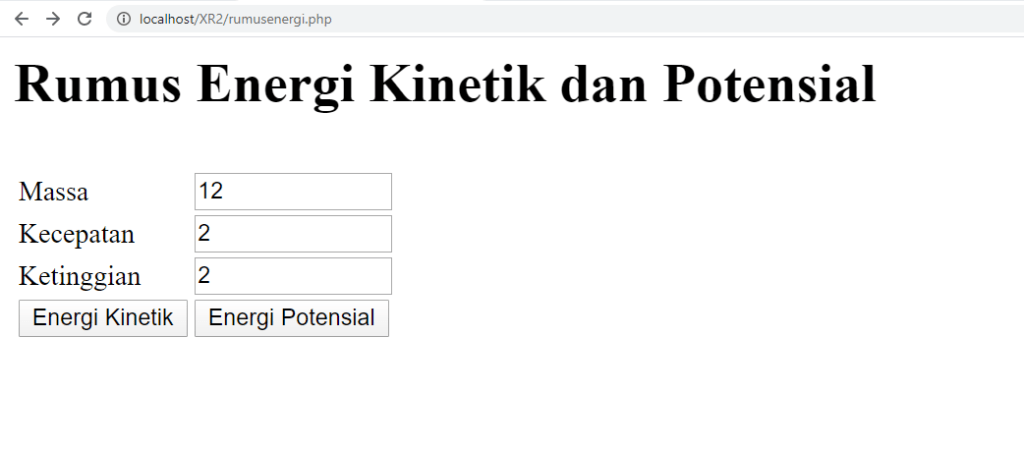Calculate using the Energi Potensial button
The height and width of the screenshot is (450, 1024).
click(291, 318)
